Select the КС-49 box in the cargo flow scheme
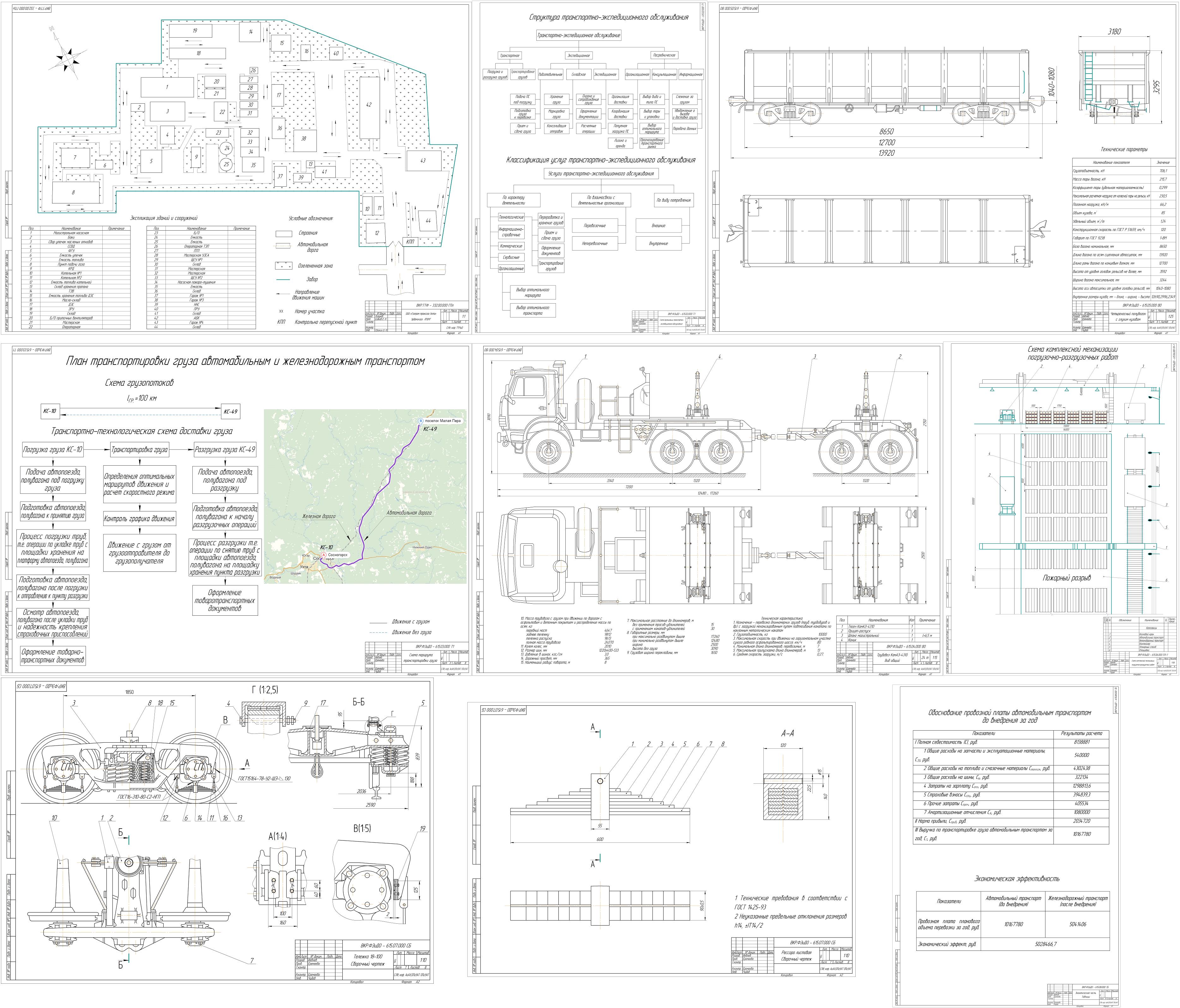The width and height of the screenshot is (1180, 1008). [230, 411]
